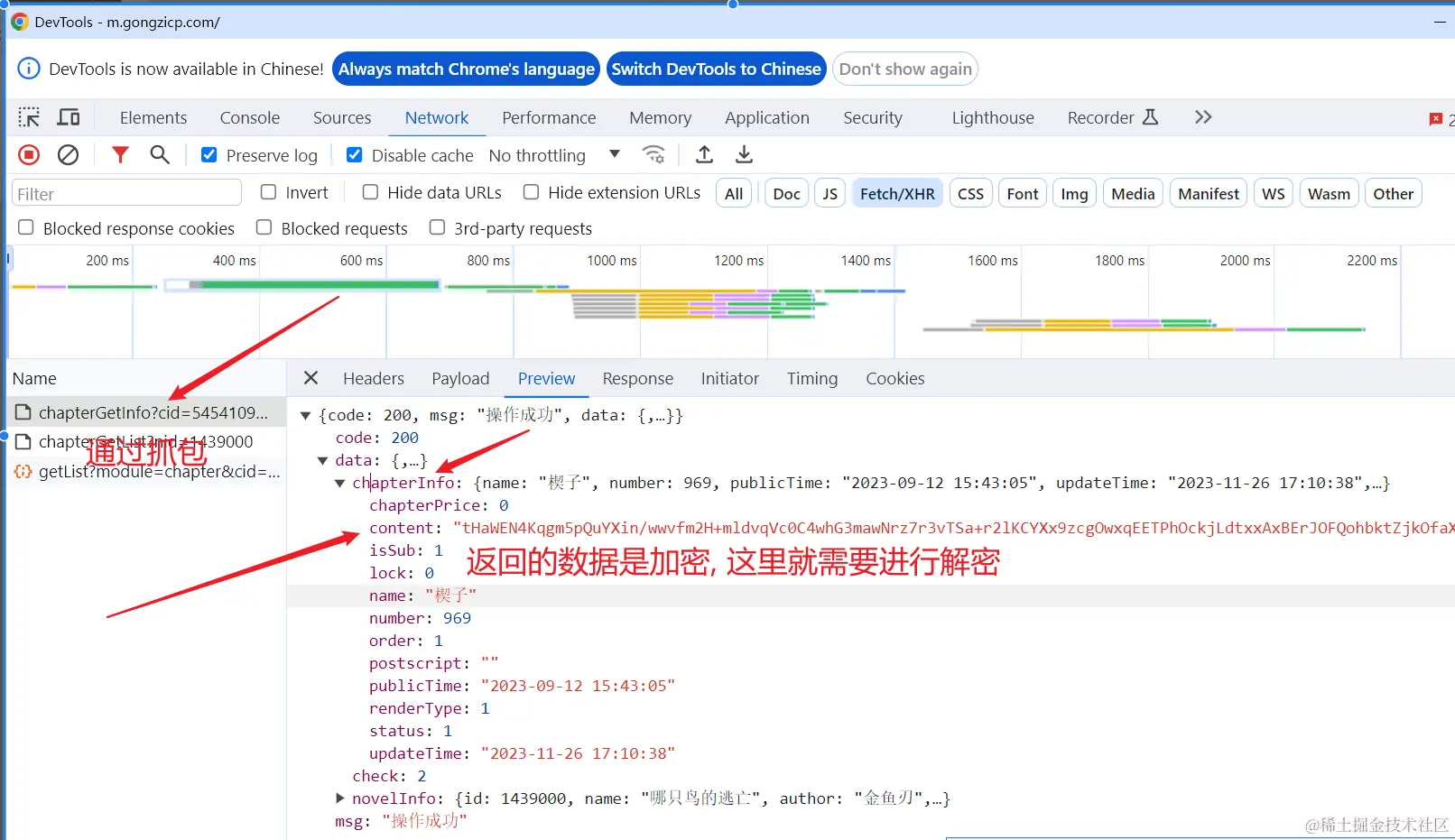Enable Hide data URLs checkbox
This screenshot has height=840, width=1455.
tap(370, 192)
